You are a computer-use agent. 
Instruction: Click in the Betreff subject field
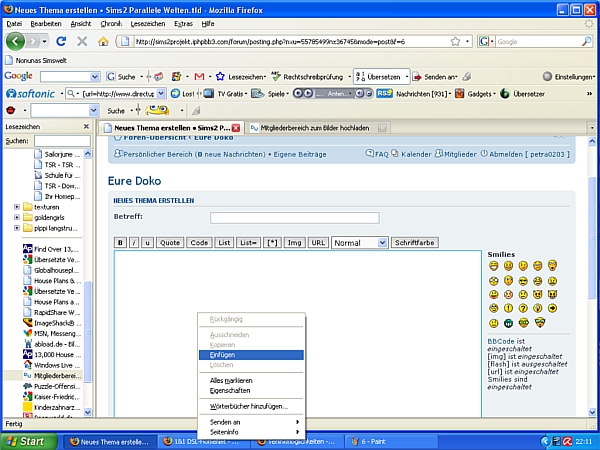pos(294,217)
